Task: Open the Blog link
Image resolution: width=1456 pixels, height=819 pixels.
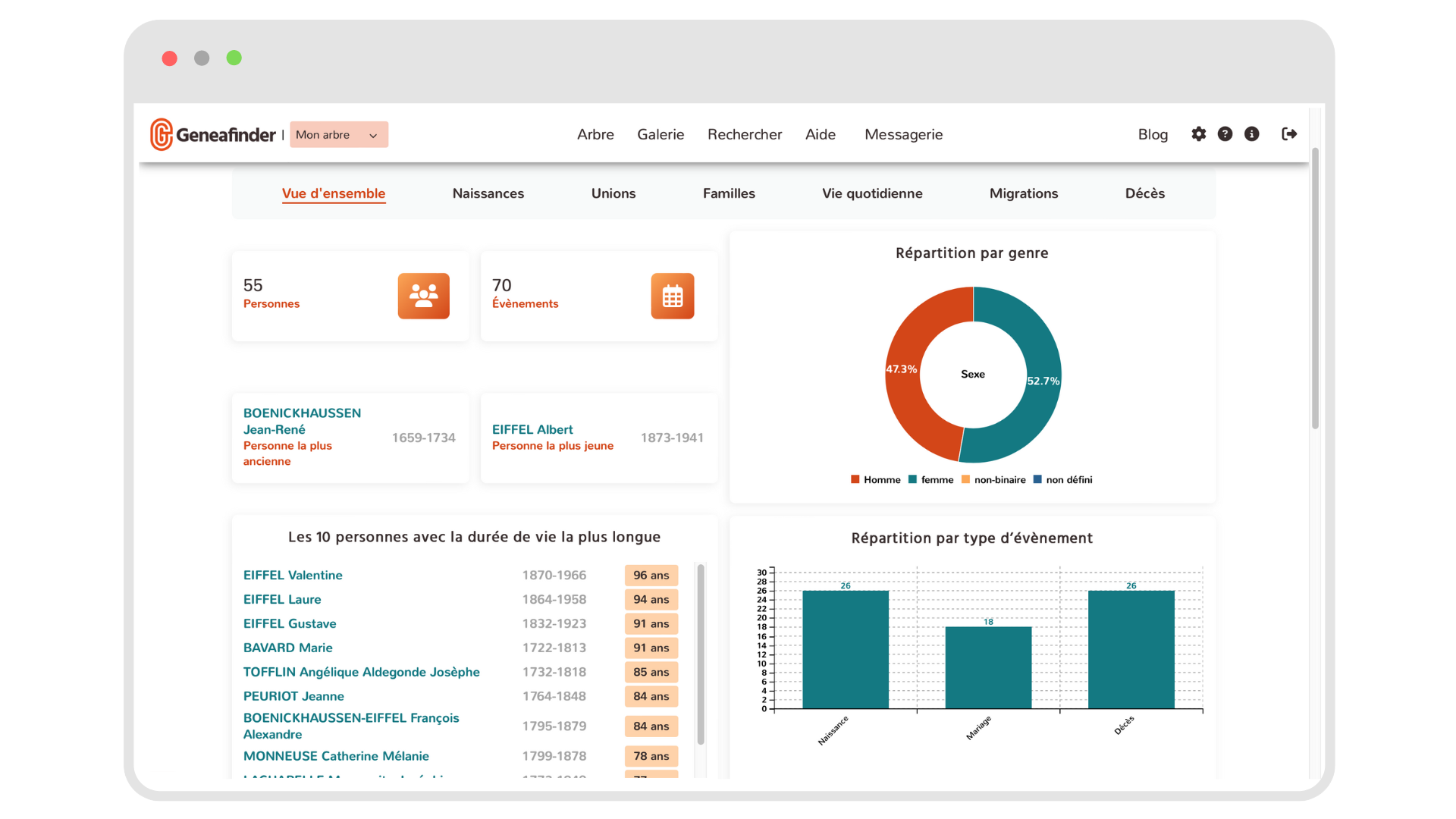Action: [1152, 134]
